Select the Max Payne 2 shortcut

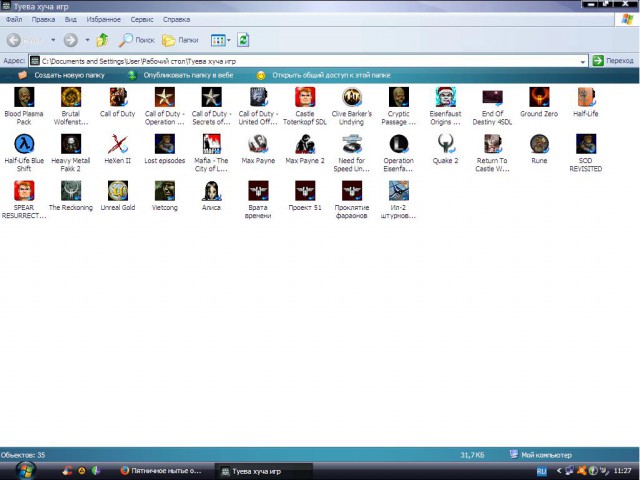click(305, 144)
